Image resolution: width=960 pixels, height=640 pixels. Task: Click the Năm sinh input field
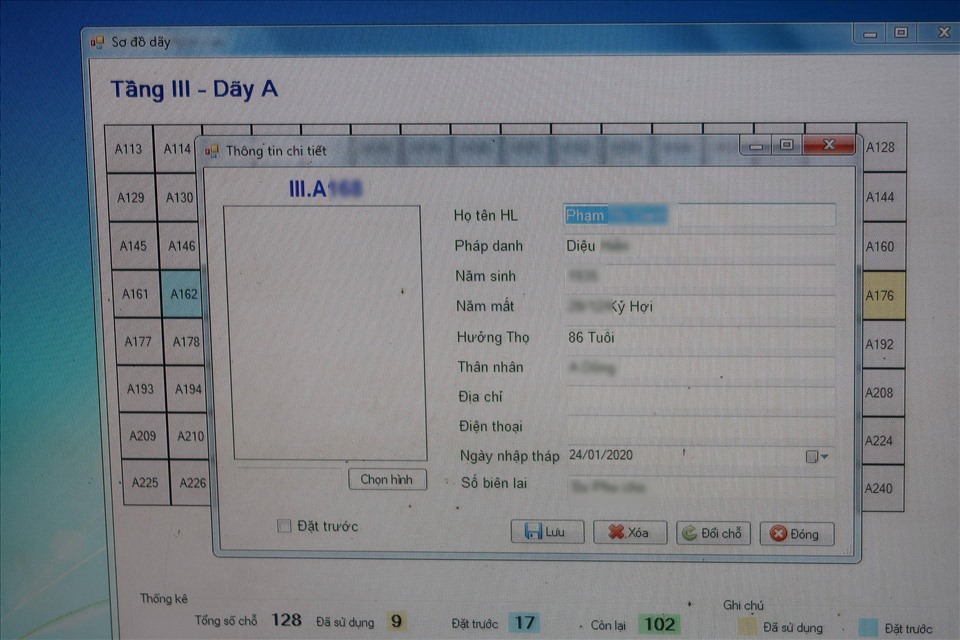pos(700,276)
